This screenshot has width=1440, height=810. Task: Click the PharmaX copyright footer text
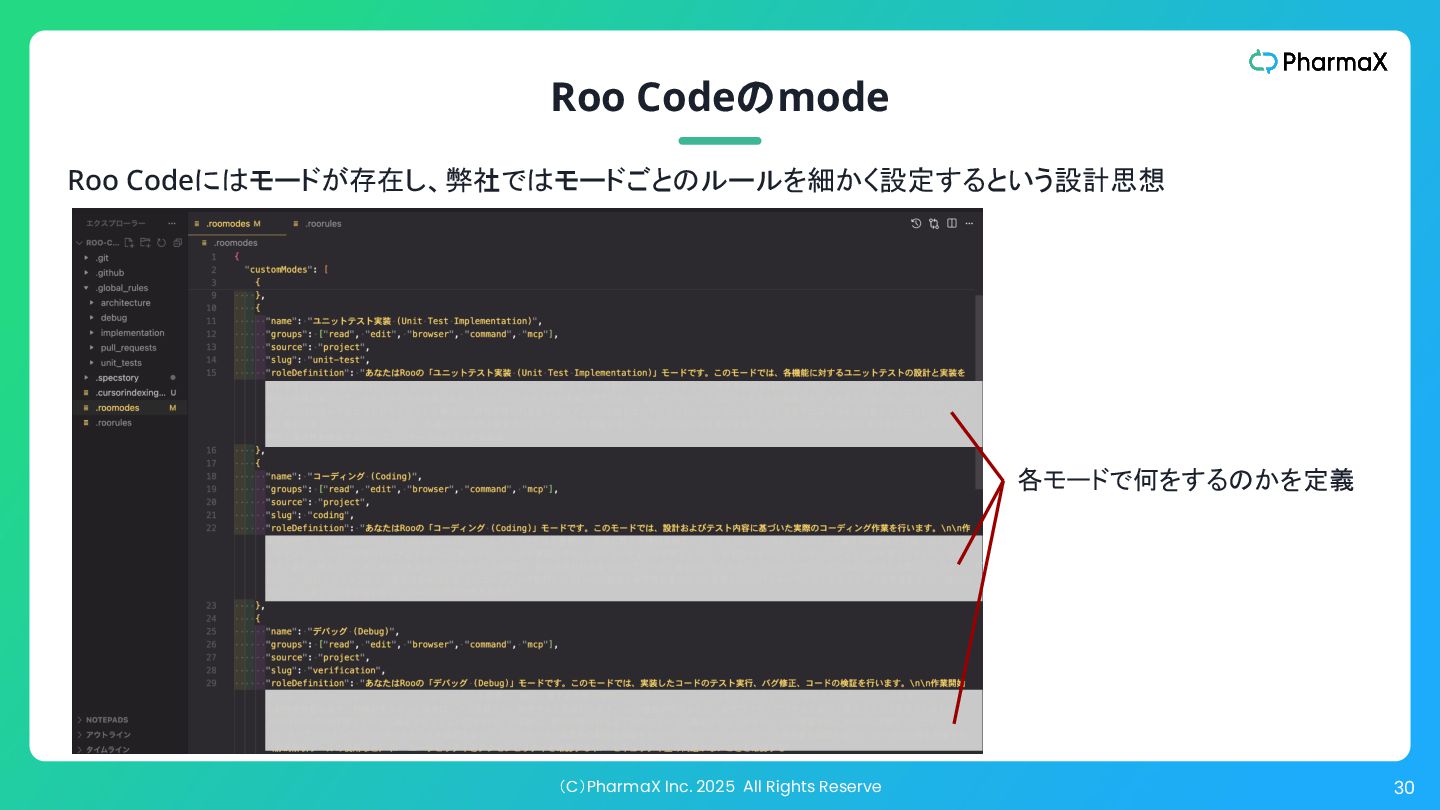pos(720,787)
